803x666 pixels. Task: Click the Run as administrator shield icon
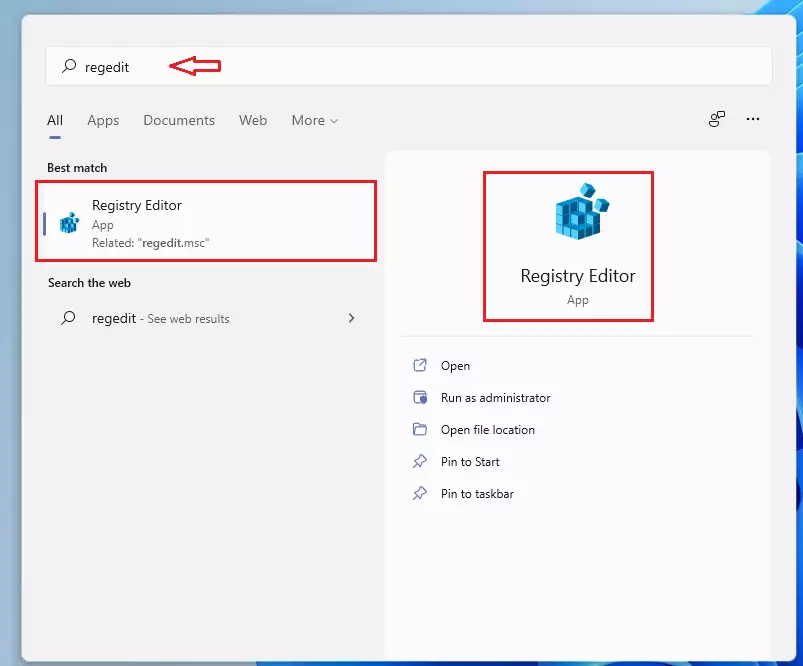pos(420,397)
